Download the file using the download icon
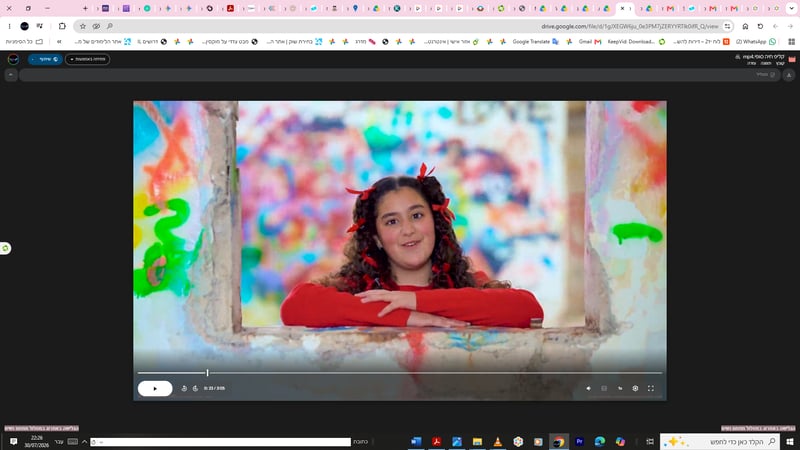The image size is (800, 450). coord(789,75)
